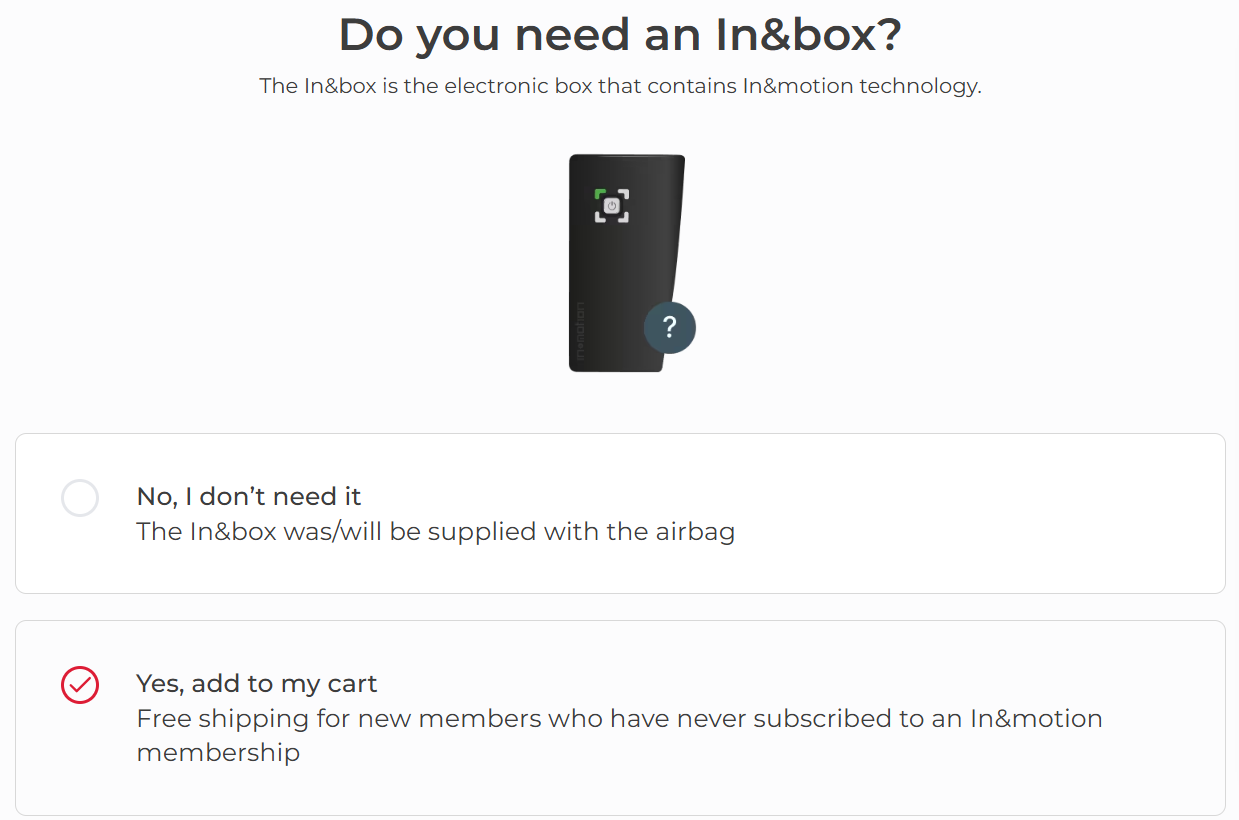This screenshot has height=820, width=1239.
Task: Click the power button on the In&box
Action: tap(612, 206)
